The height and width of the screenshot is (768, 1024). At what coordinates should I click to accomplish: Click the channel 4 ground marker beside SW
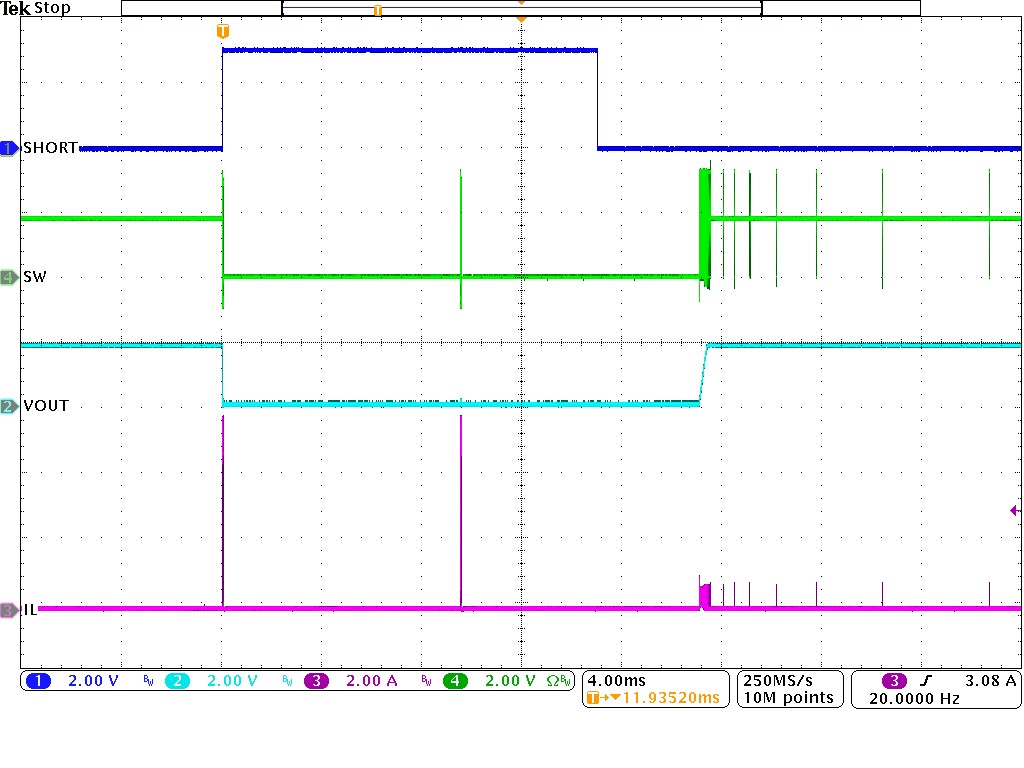coord(9,277)
